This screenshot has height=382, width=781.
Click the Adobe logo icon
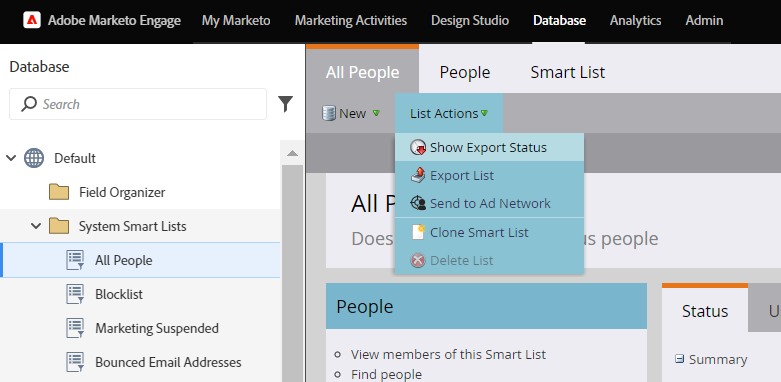coord(32,20)
